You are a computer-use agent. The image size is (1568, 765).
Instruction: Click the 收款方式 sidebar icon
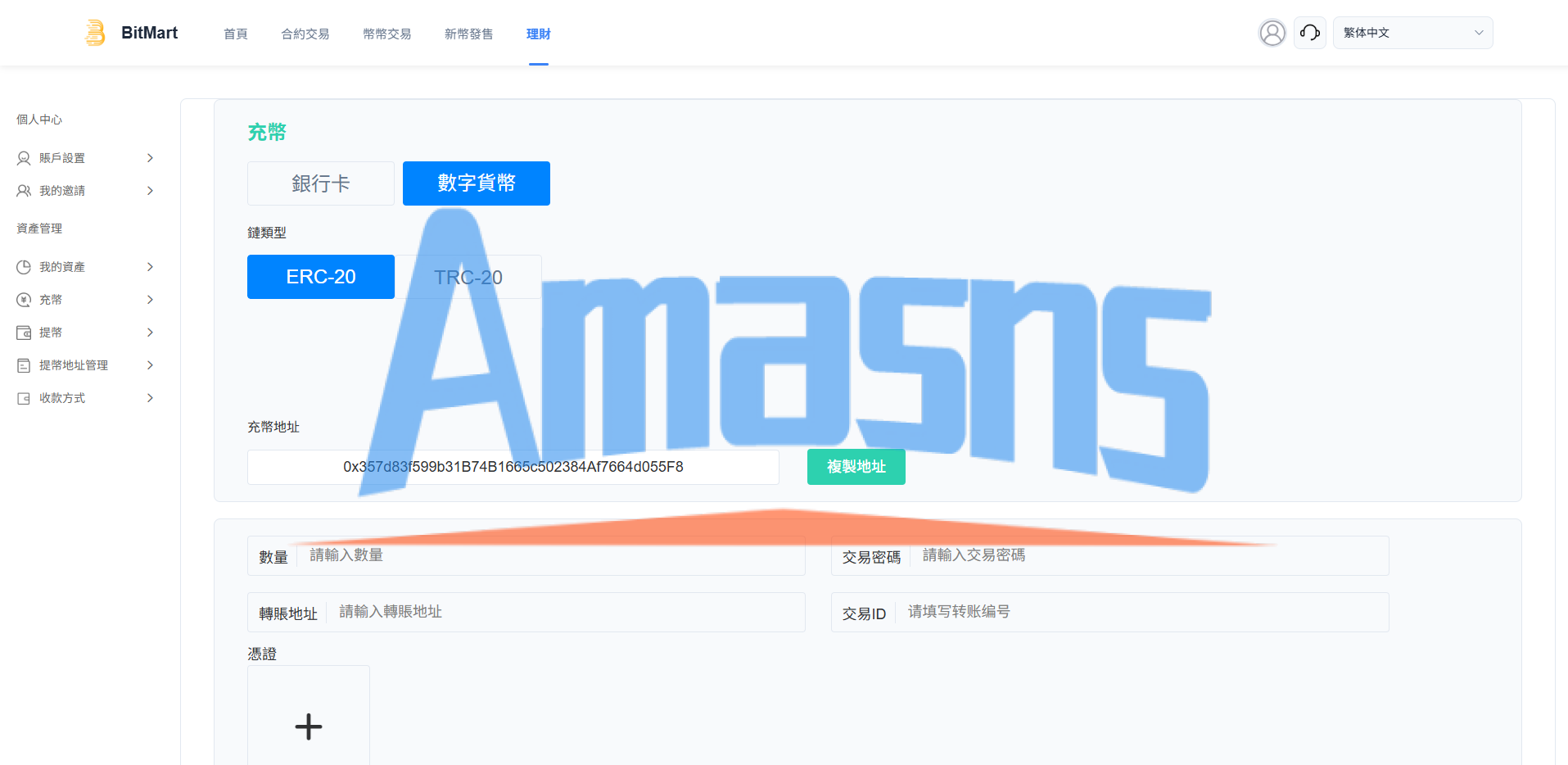coord(24,398)
